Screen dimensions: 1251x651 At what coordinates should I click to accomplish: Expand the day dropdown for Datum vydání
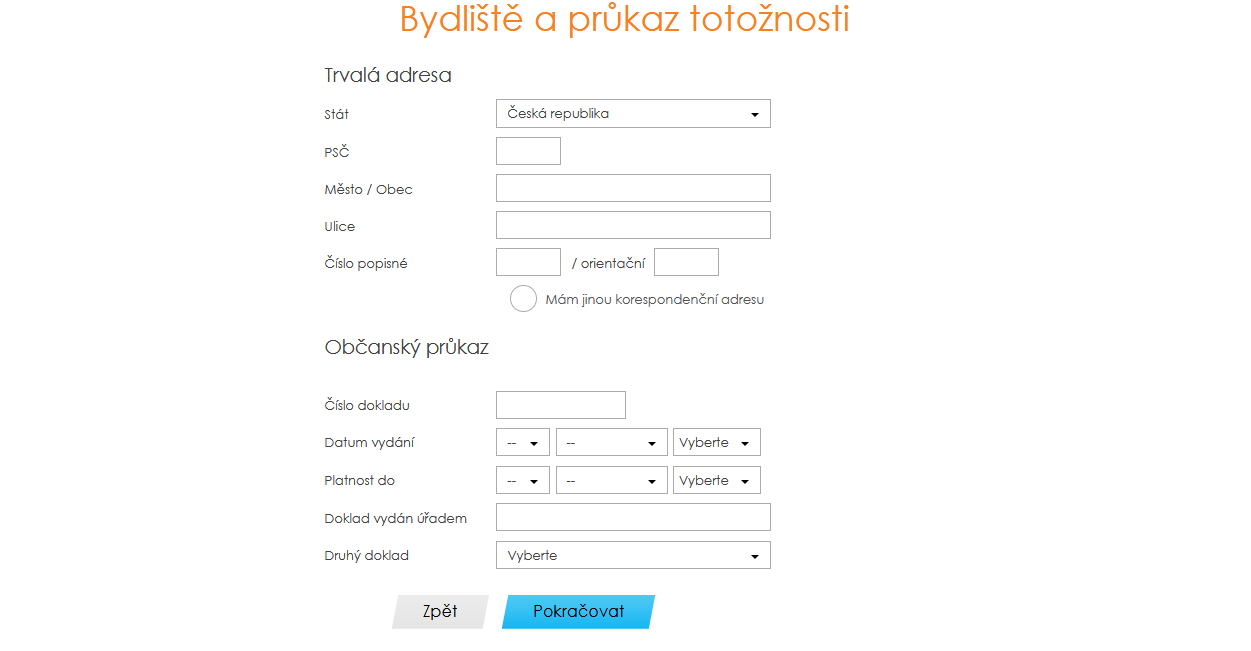coord(522,441)
